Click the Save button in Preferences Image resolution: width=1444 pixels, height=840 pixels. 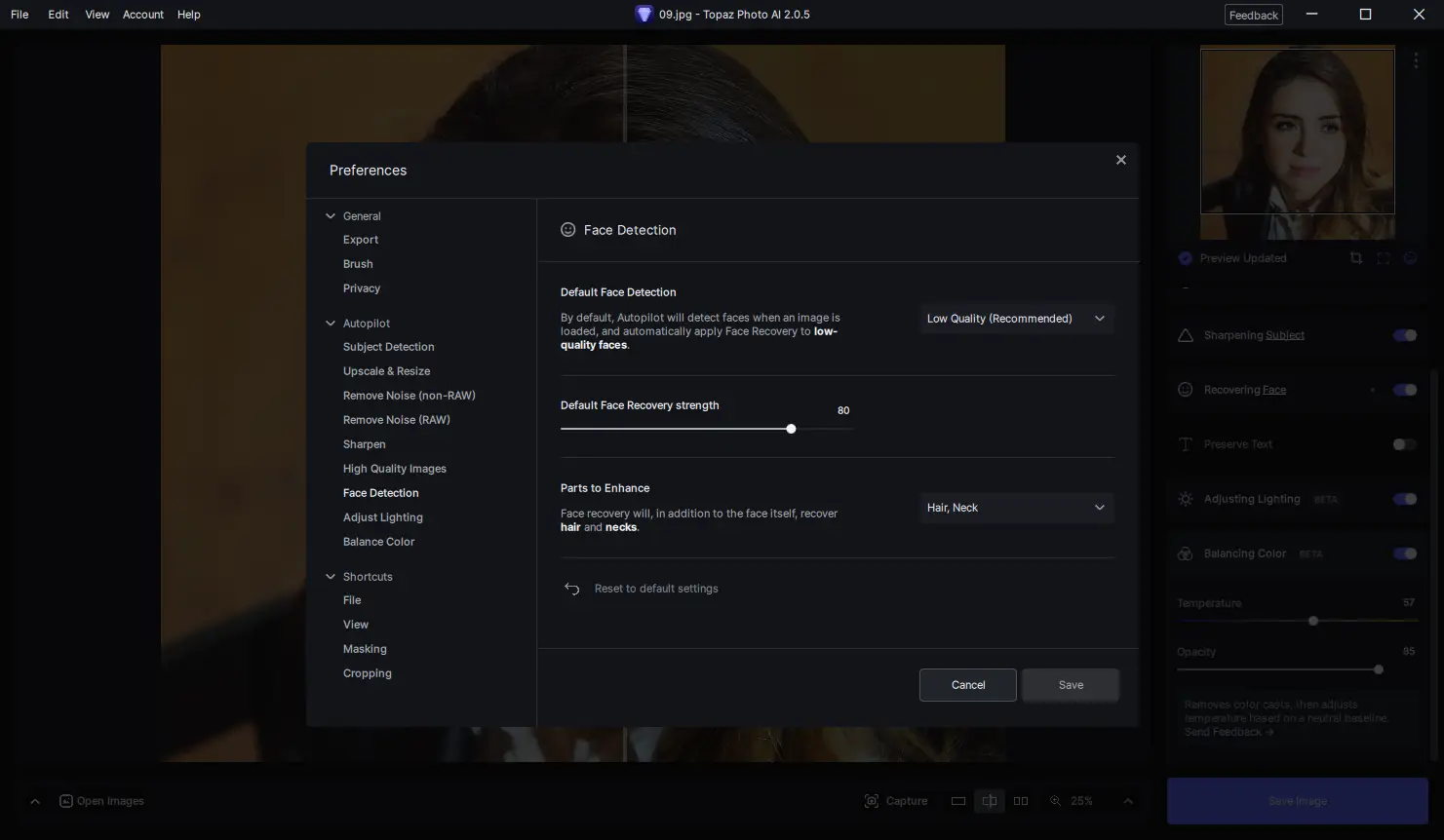1071,685
